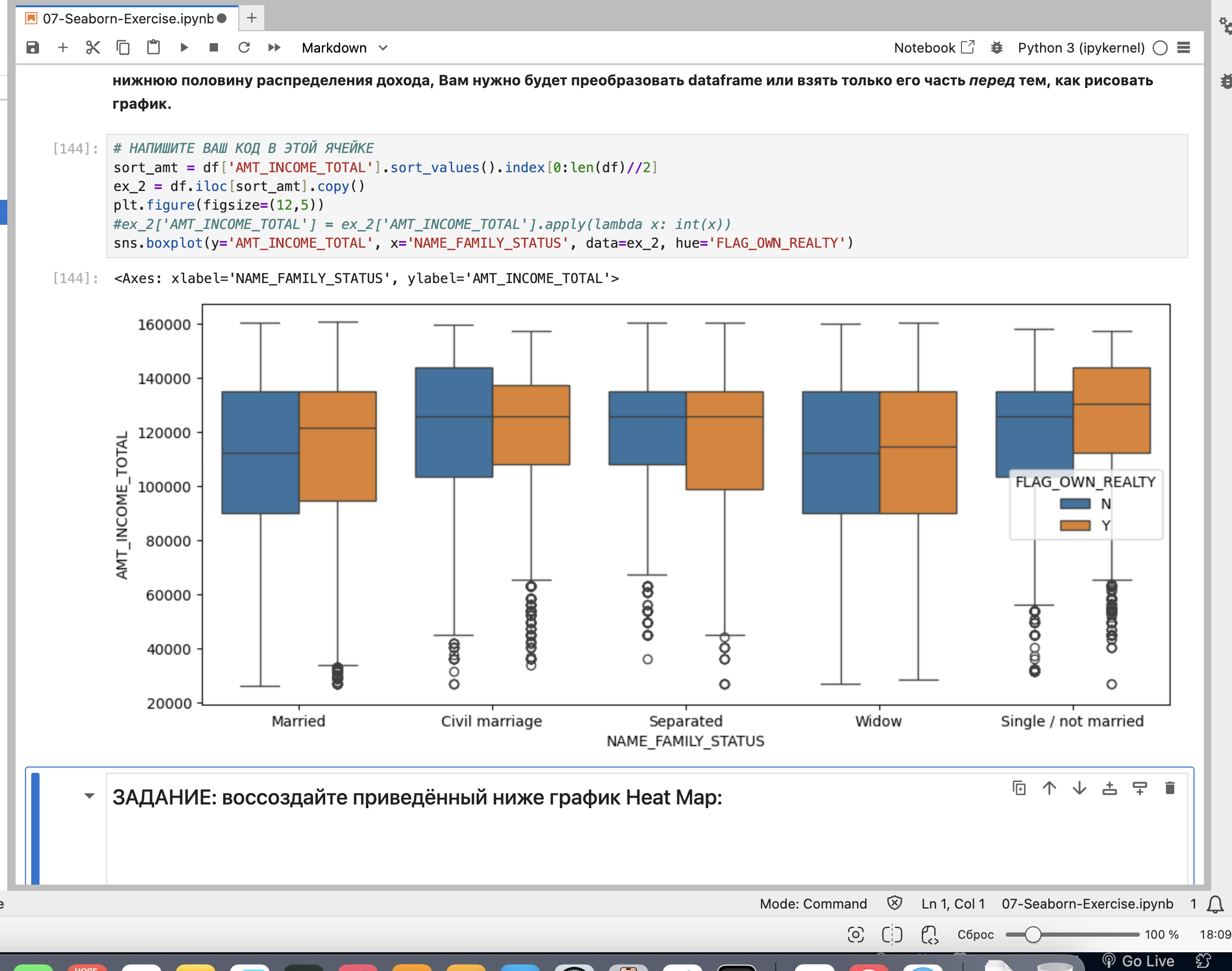This screenshot has width=1232, height=971.
Task: Click the split view icon in bottom bar
Action: pyautogui.click(x=892, y=935)
